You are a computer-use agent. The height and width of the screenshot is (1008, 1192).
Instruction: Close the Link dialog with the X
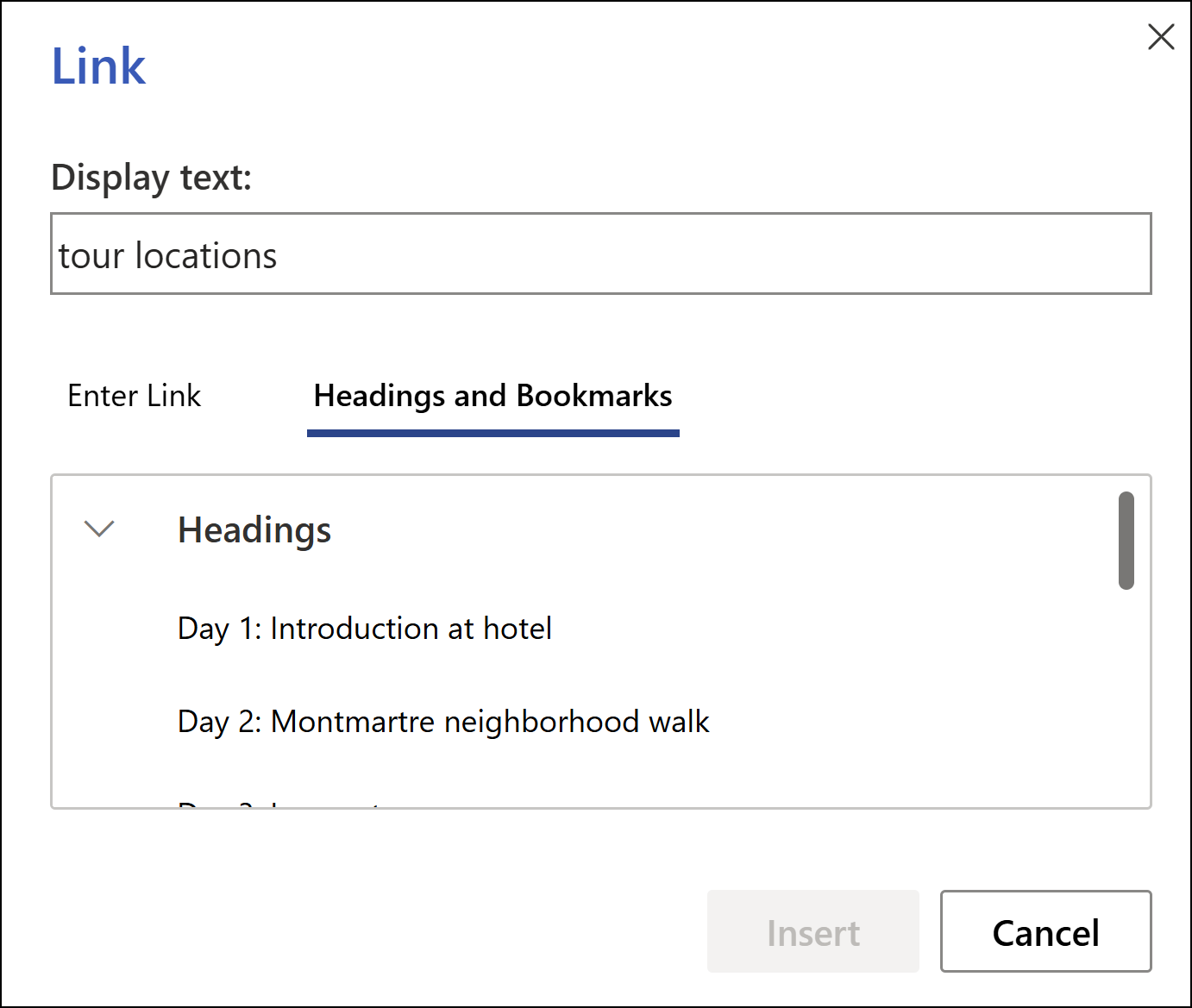1161,37
